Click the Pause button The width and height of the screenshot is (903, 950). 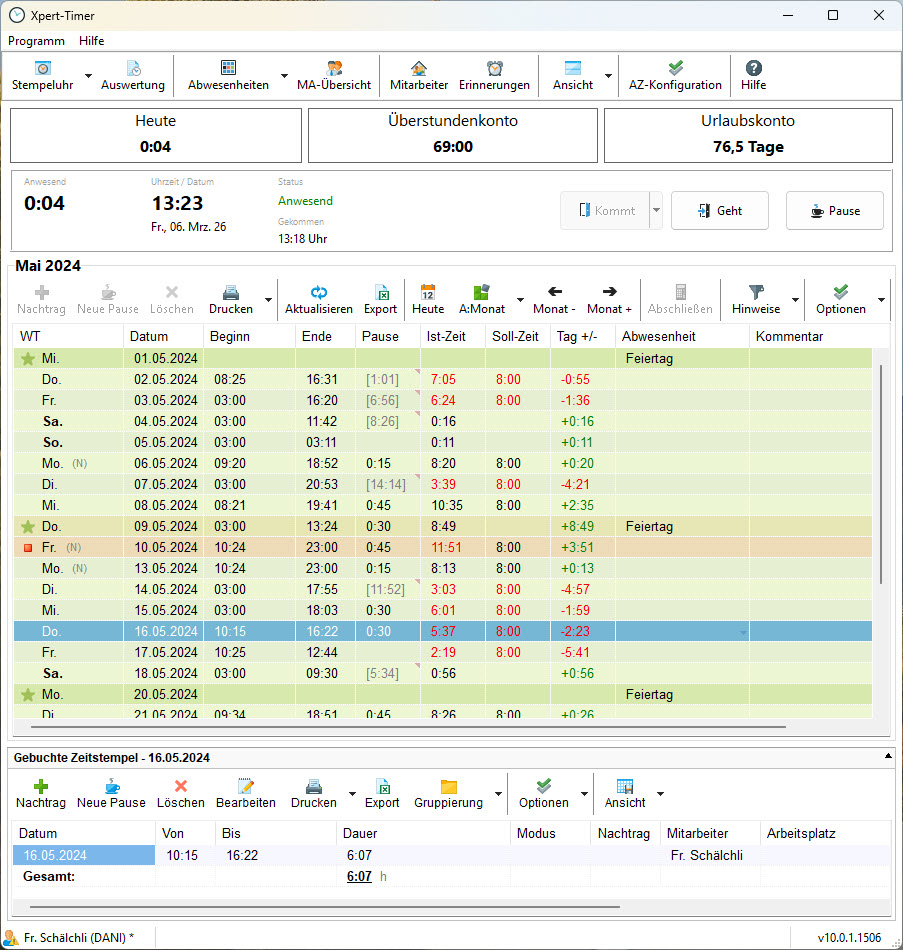[x=835, y=211]
